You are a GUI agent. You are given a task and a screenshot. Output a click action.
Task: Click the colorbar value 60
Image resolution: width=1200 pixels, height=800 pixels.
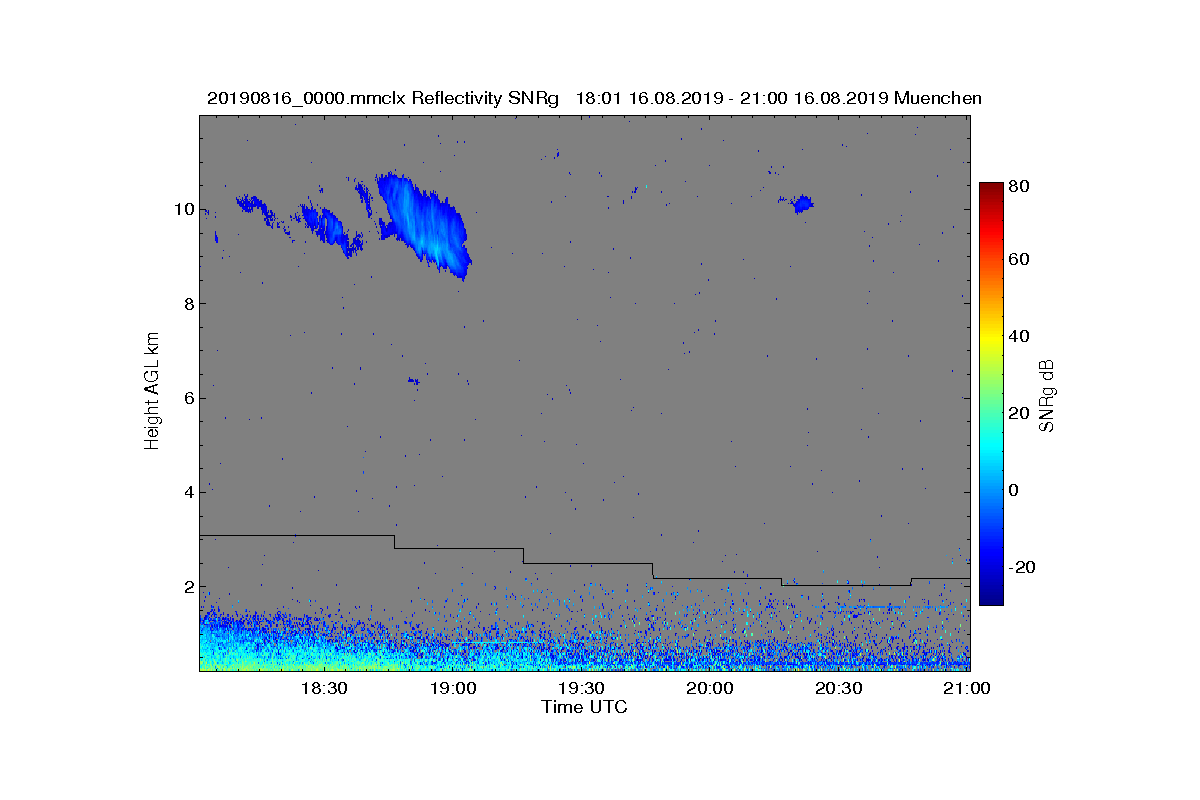[x=1020, y=260]
